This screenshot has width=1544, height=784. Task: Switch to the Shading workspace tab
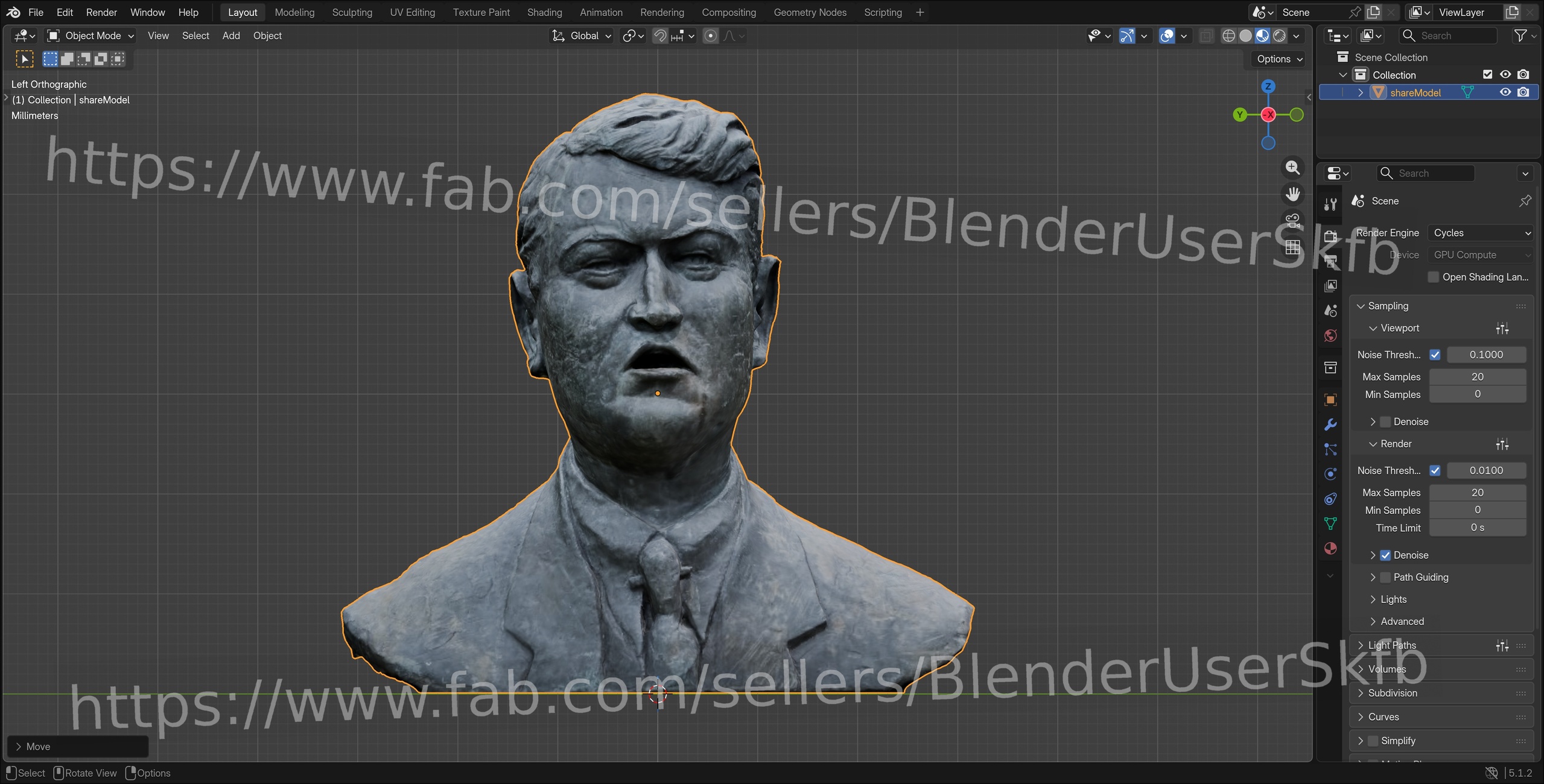click(544, 12)
